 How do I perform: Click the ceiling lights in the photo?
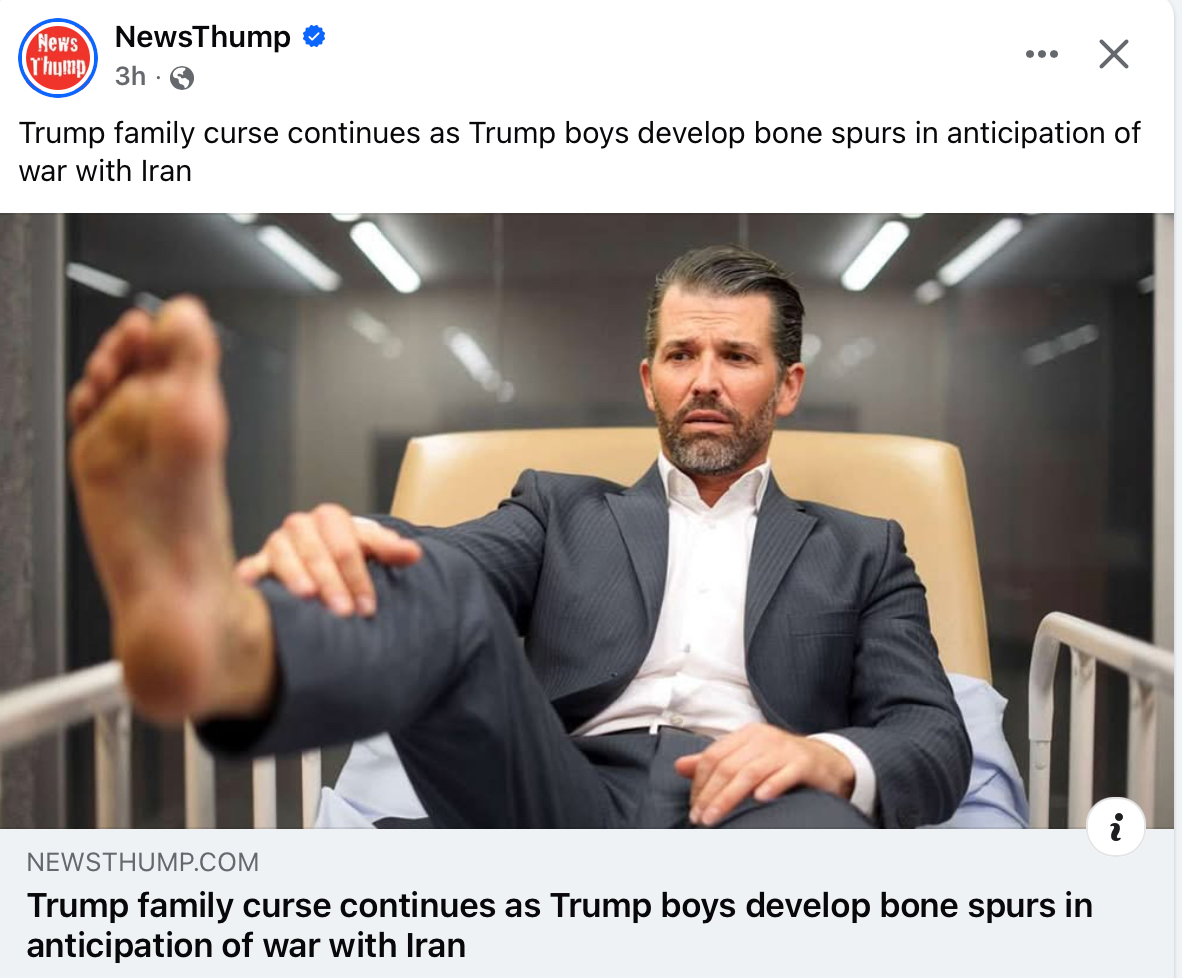click(x=385, y=255)
